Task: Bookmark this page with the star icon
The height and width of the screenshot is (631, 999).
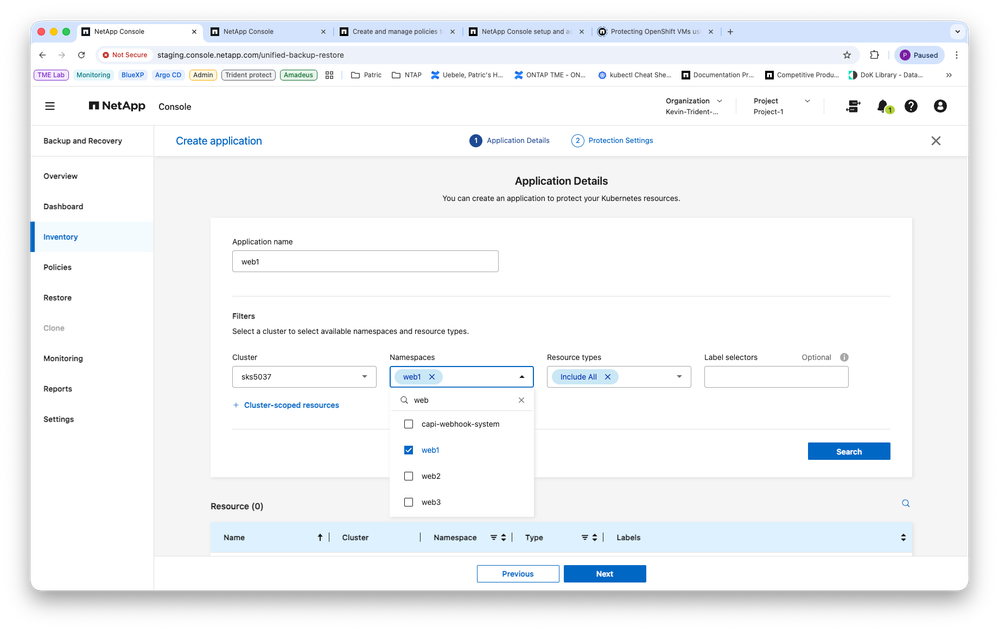Action: coord(847,55)
